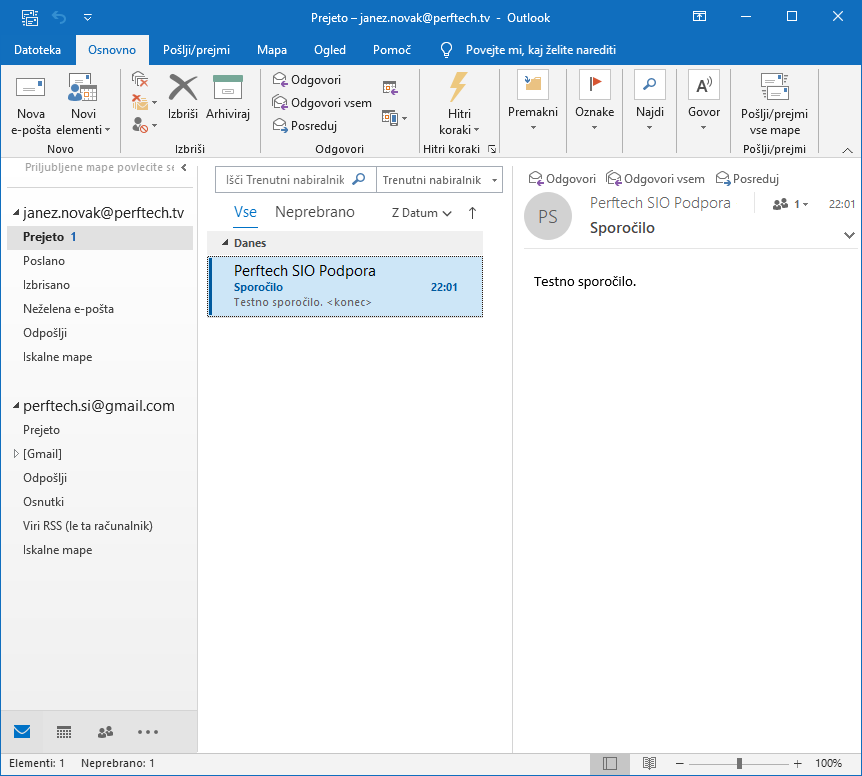Open the junk mail block icon menu
This screenshot has height=776, width=862.
coord(144,125)
